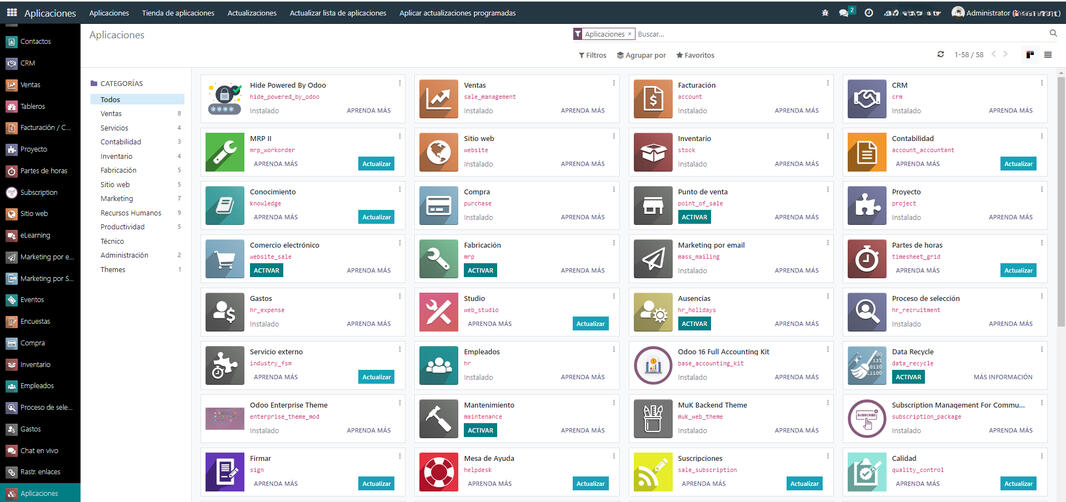Click the debug bug icon in top bar

[x=825, y=13]
